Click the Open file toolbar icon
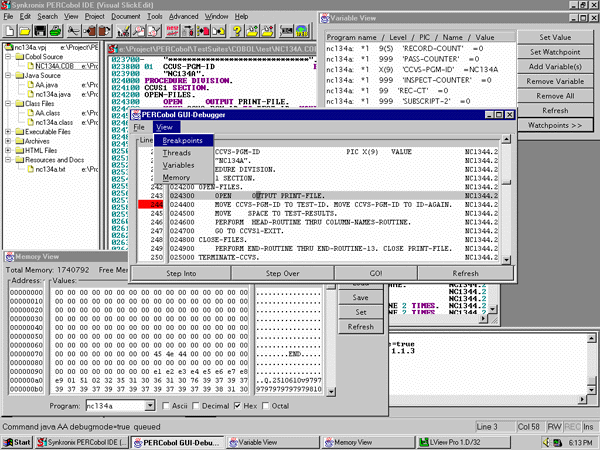This screenshot has width=600, height=450. click(x=23, y=31)
